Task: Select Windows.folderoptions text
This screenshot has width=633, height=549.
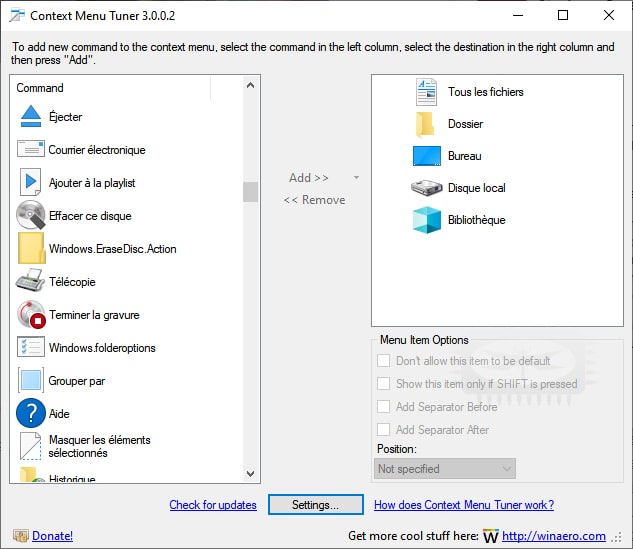Action: pyautogui.click(x=102, y=348)
